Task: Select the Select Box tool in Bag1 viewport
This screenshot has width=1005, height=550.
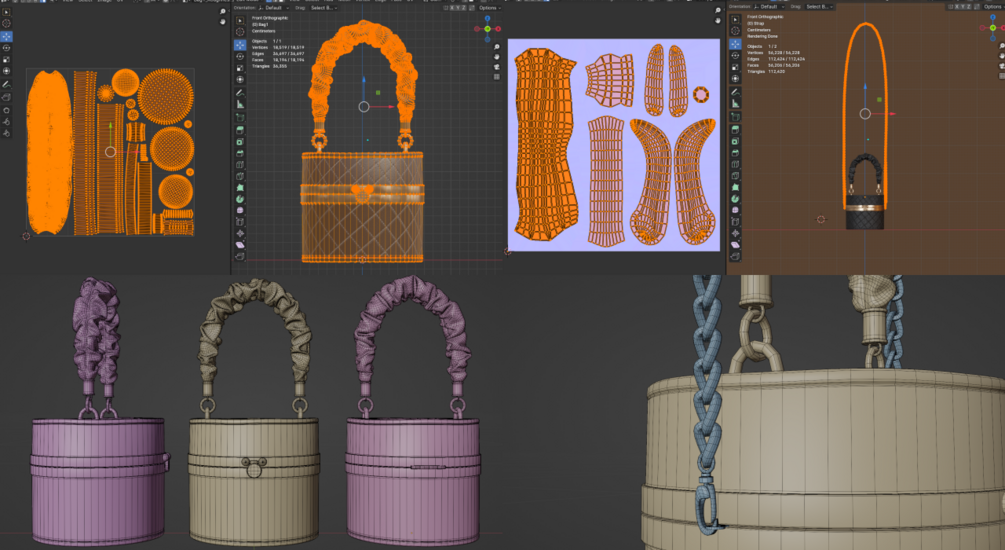Action: [240, 21]
